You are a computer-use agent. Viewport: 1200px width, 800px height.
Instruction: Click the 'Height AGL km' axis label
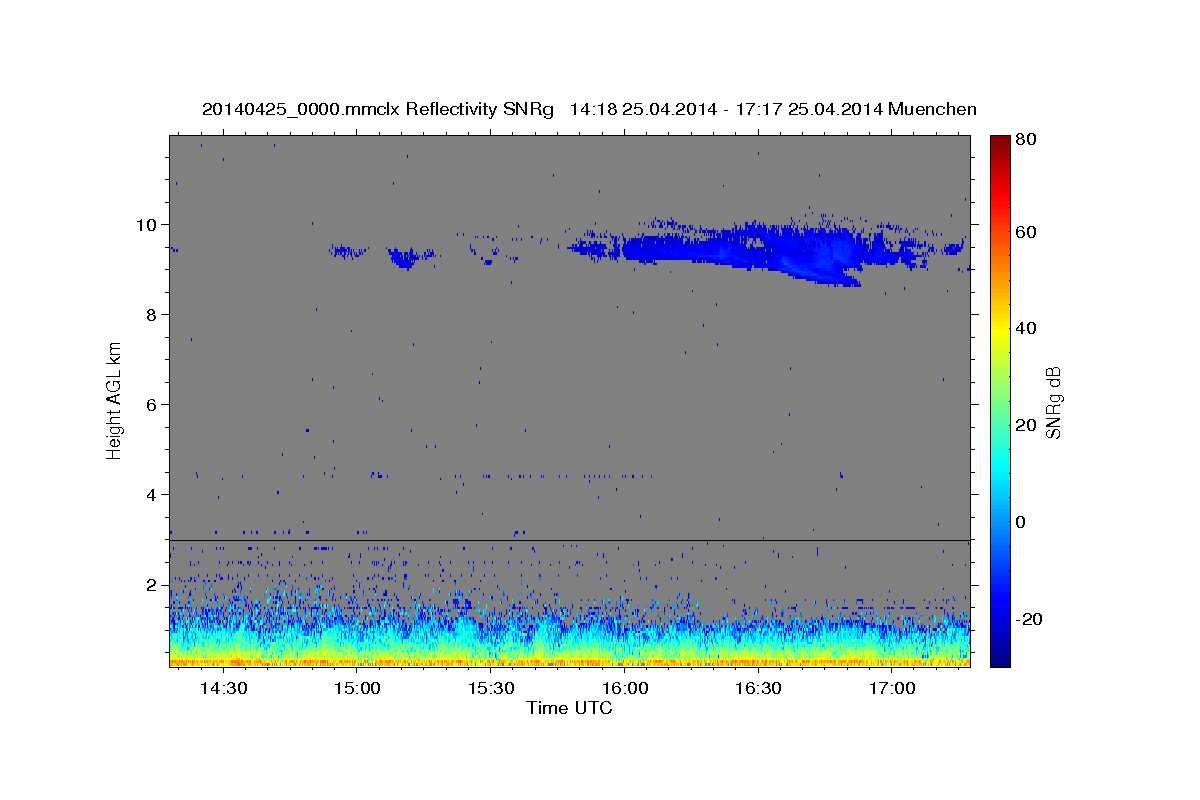pyautogui.click(x=115, y=401)
